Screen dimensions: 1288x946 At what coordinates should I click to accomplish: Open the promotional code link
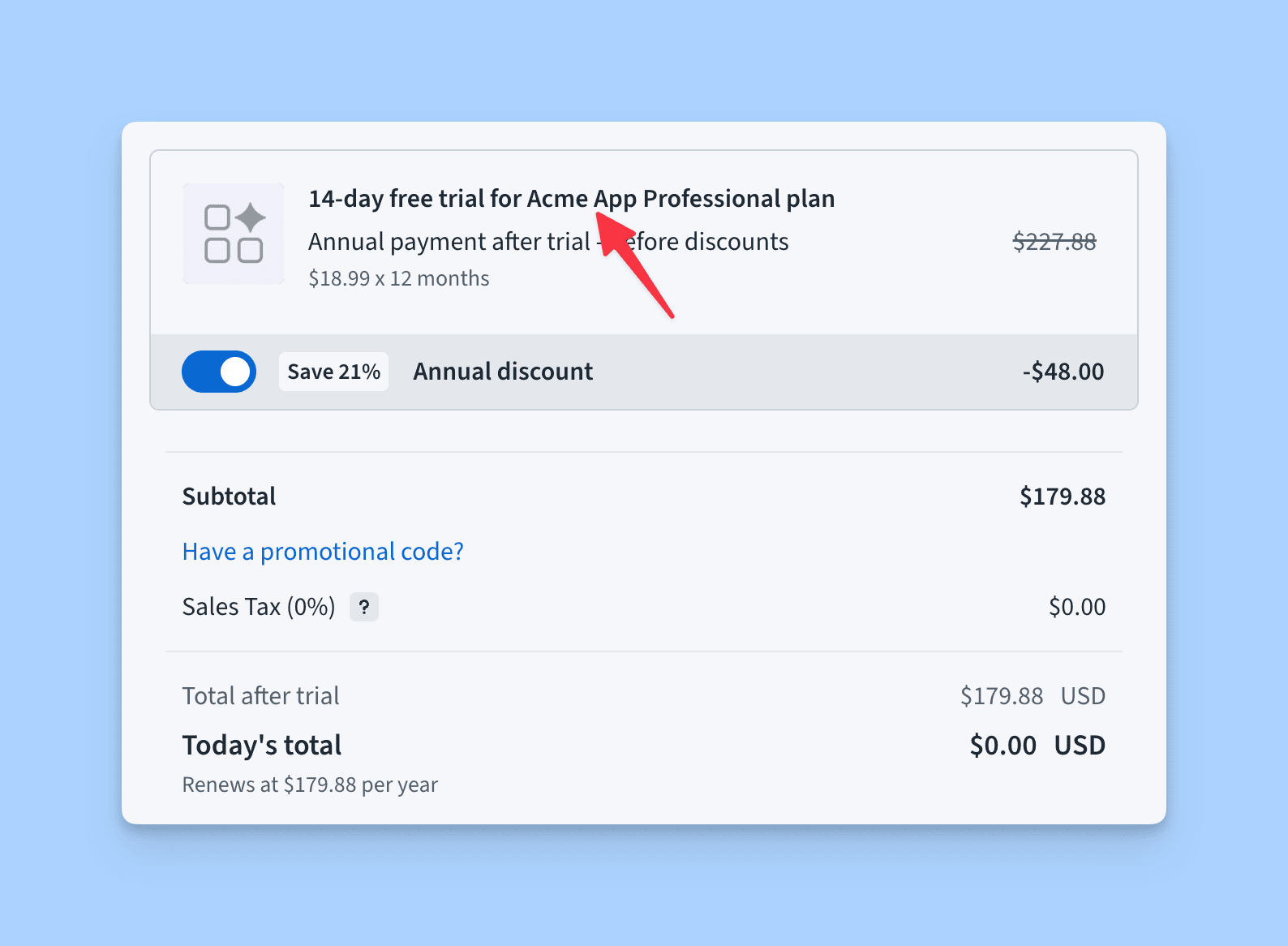[x=323, y=552]
